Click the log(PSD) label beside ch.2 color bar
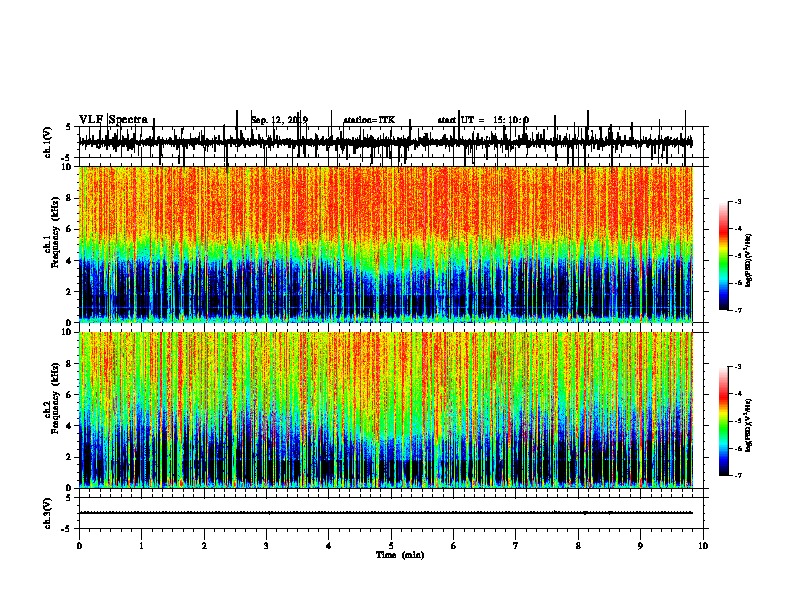Viewport: 792px width, 612px height. tap(749, 425)
